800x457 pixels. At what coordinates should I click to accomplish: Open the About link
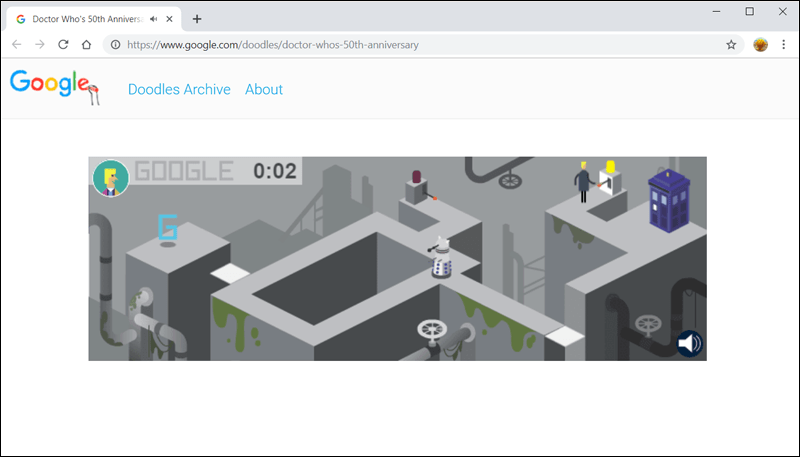264,89
